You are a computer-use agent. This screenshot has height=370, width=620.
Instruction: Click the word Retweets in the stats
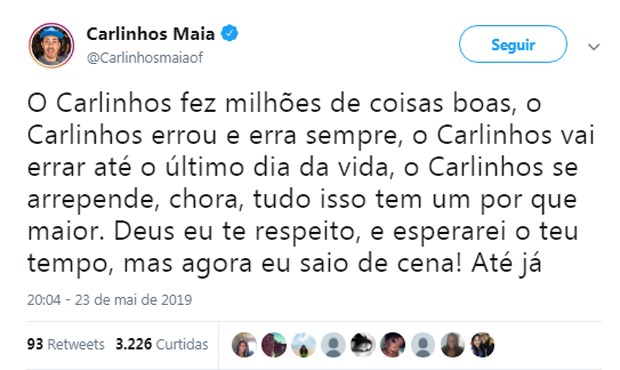[x=76, y=344]
